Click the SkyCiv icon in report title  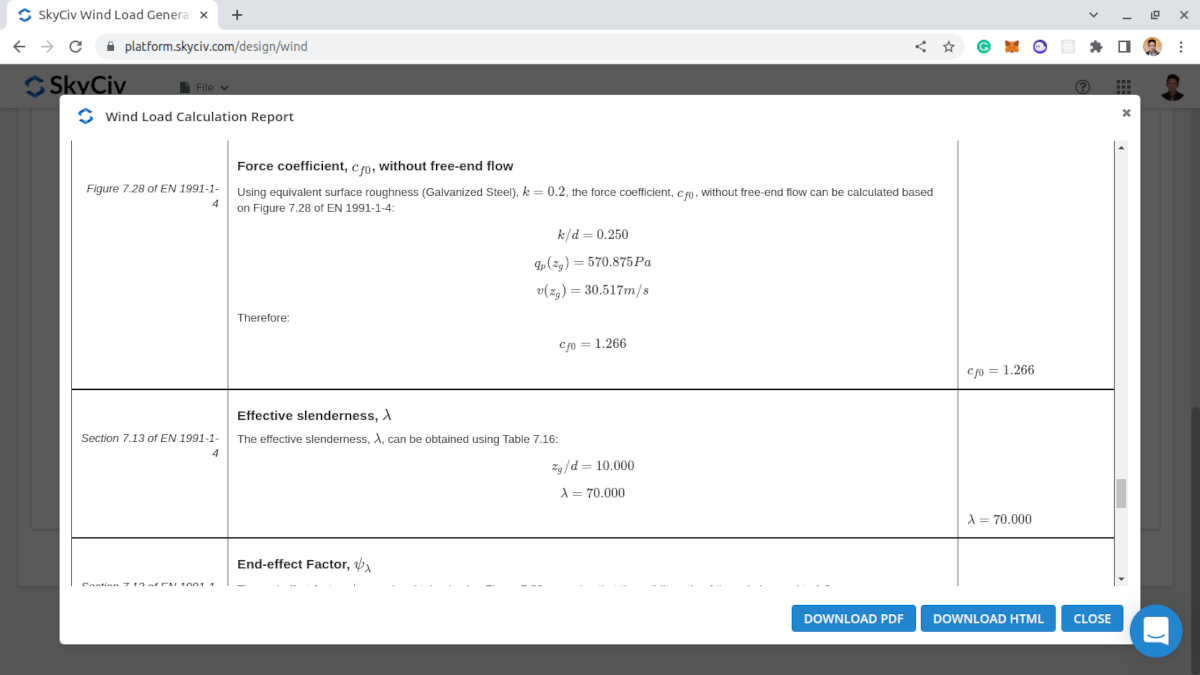pos(85,116)
